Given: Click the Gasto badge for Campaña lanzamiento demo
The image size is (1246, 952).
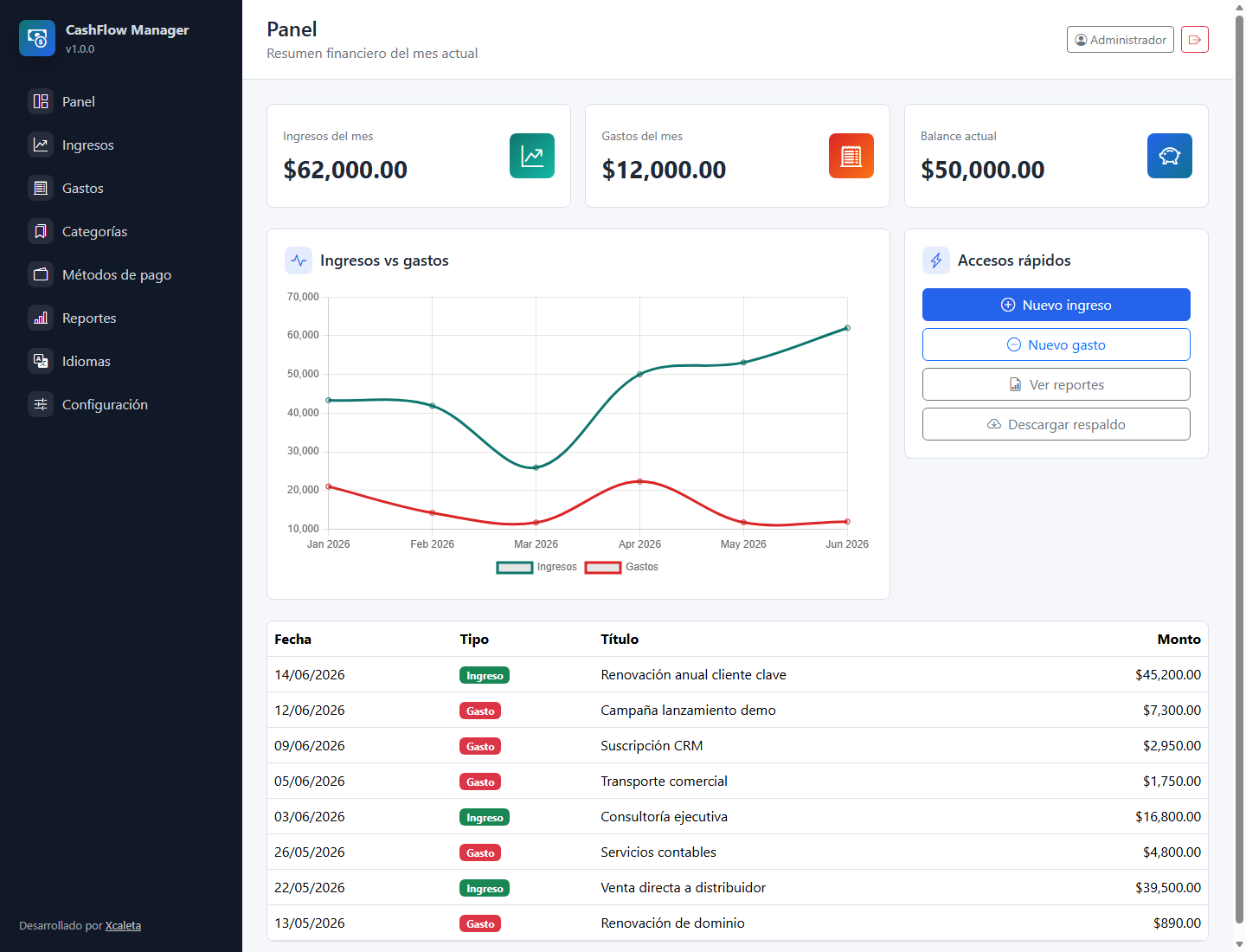Looking at the screenshot, I should click(480, 711).
